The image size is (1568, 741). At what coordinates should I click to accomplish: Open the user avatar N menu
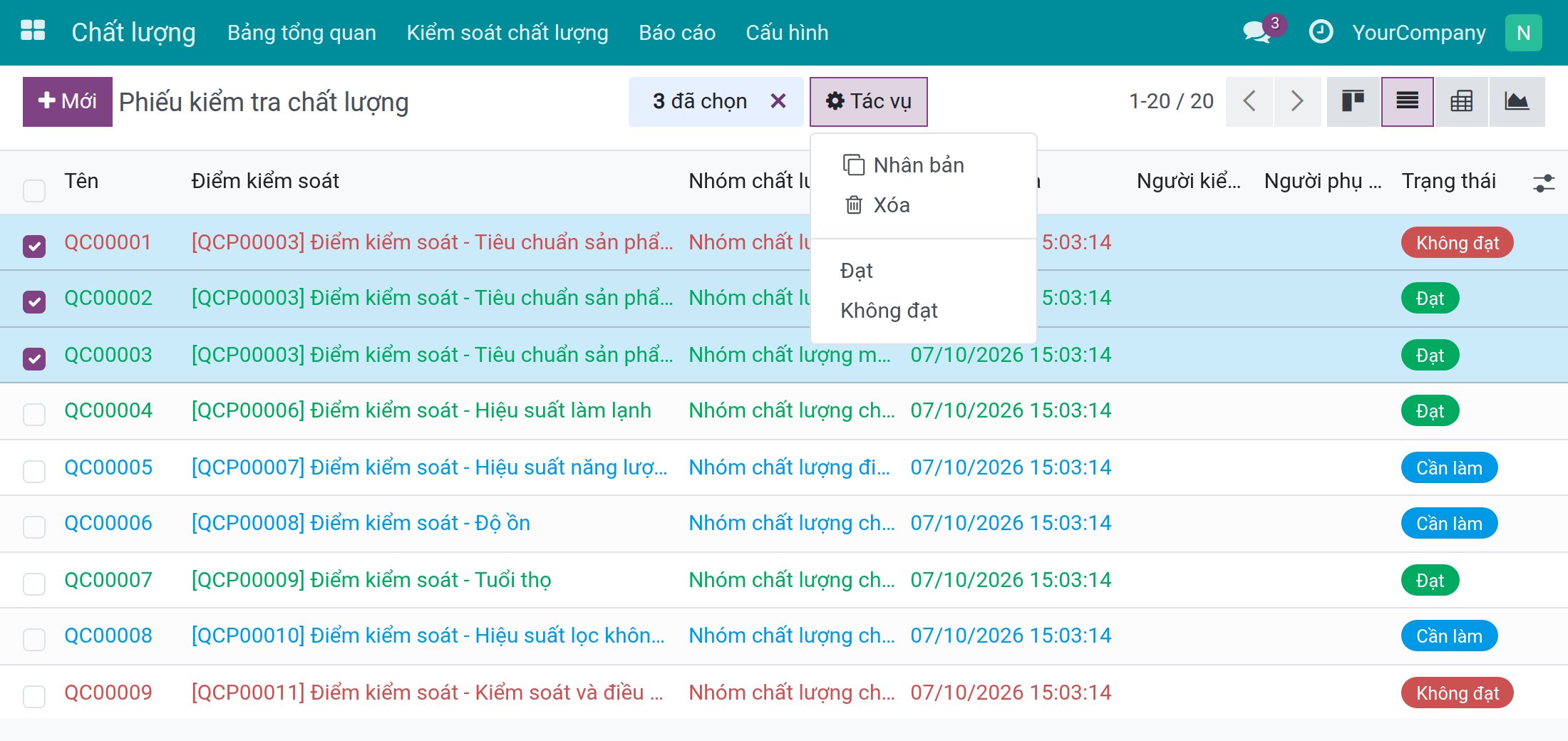1523,33
